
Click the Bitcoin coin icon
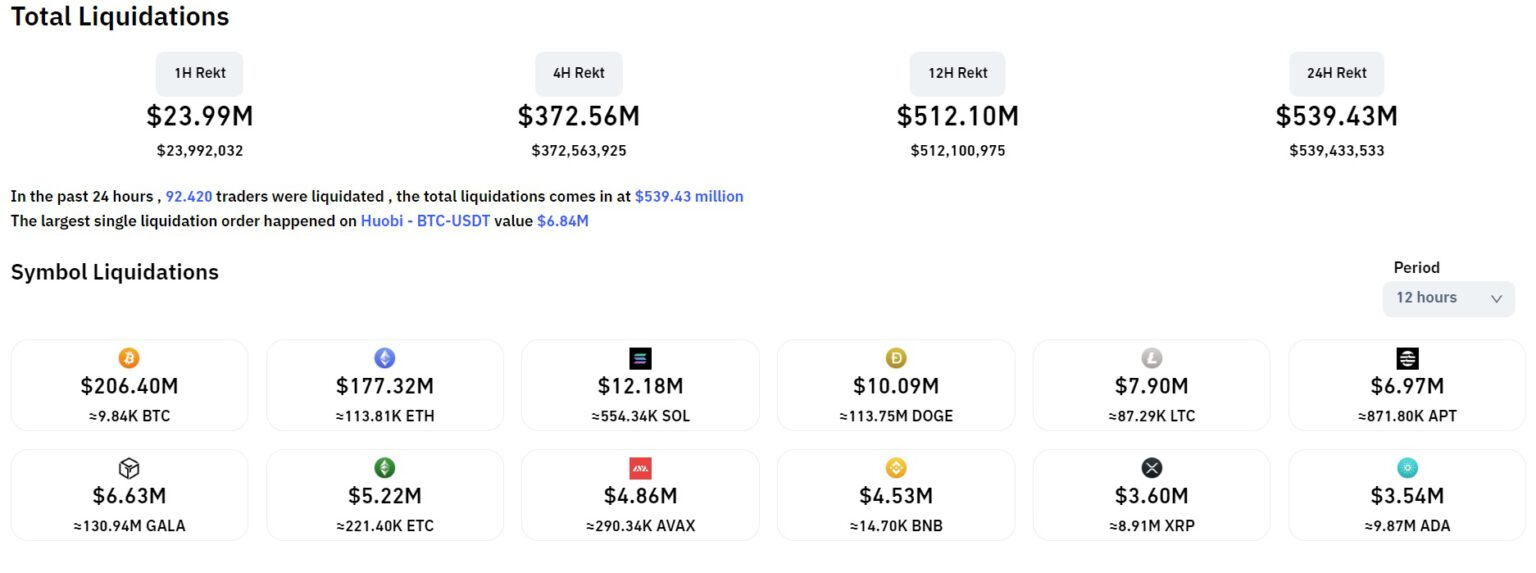tap(129, 358)
